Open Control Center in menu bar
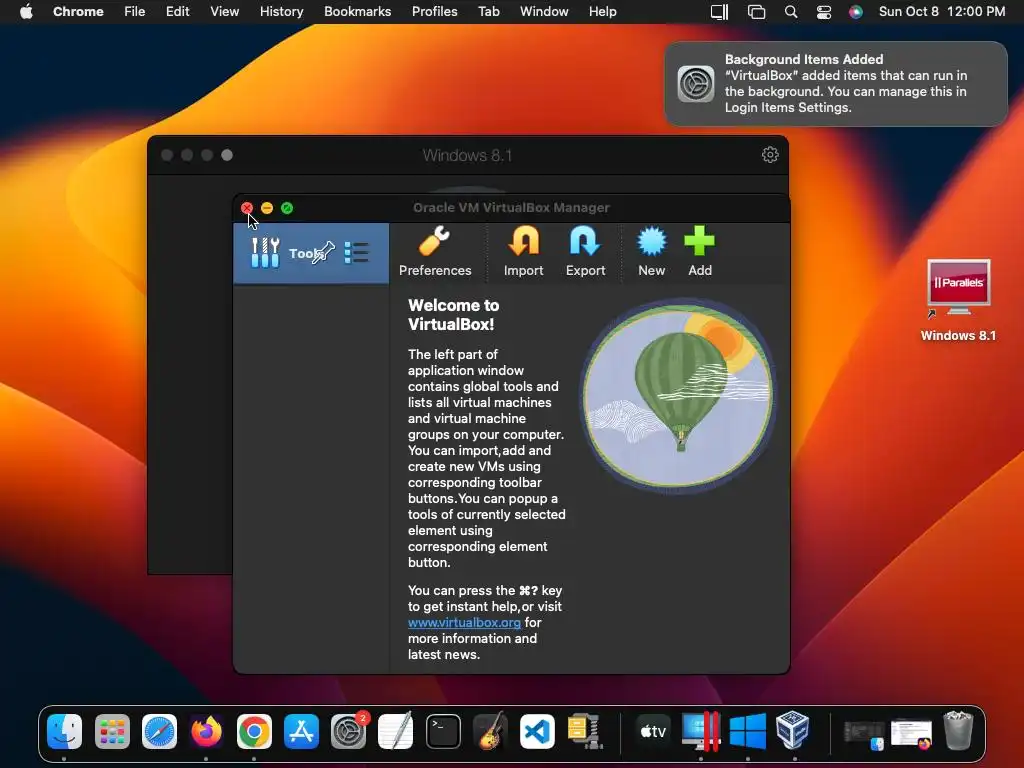Viewport: 1024px width, 768px height. 824,12
